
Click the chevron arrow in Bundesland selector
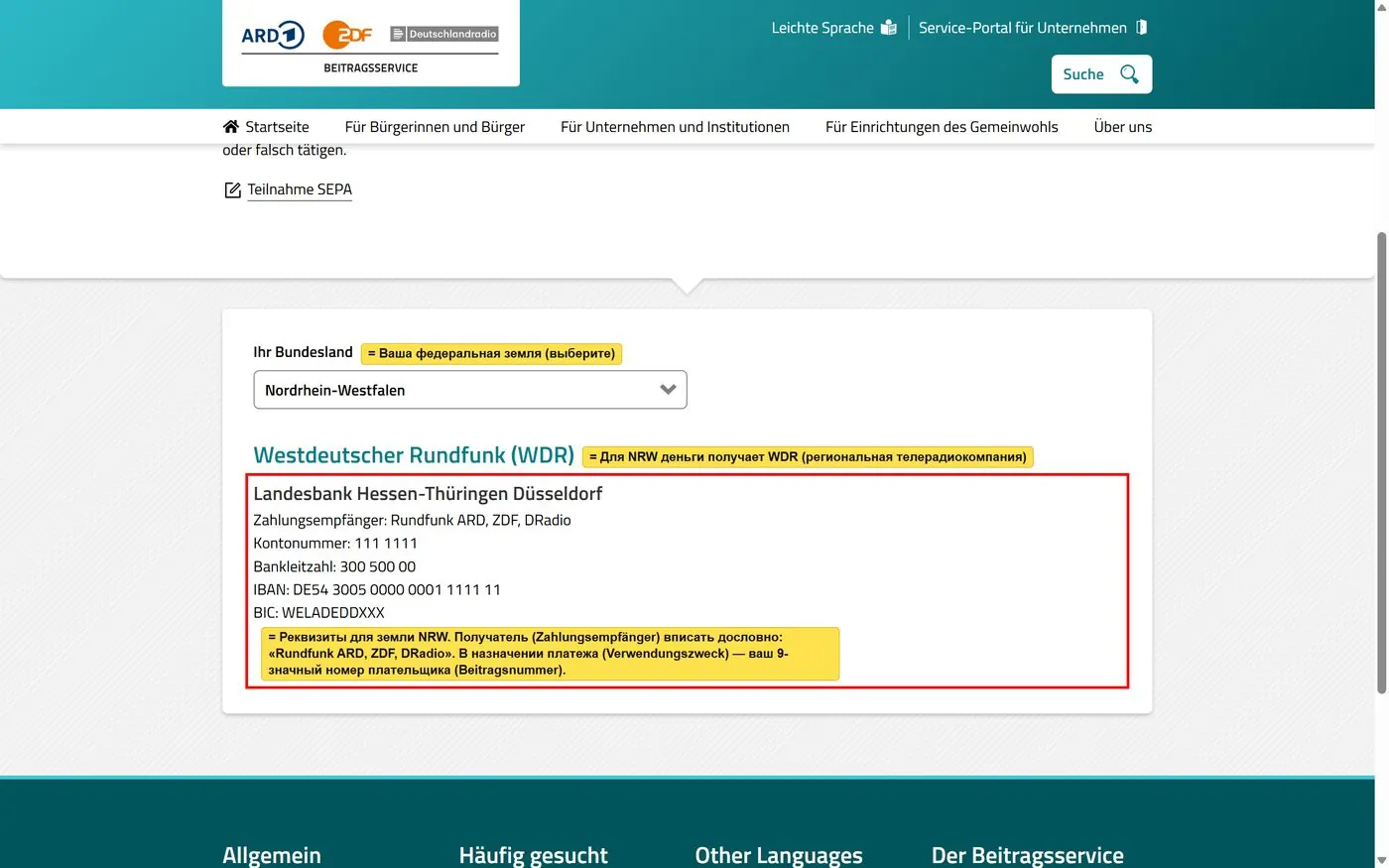pos(668,390)
